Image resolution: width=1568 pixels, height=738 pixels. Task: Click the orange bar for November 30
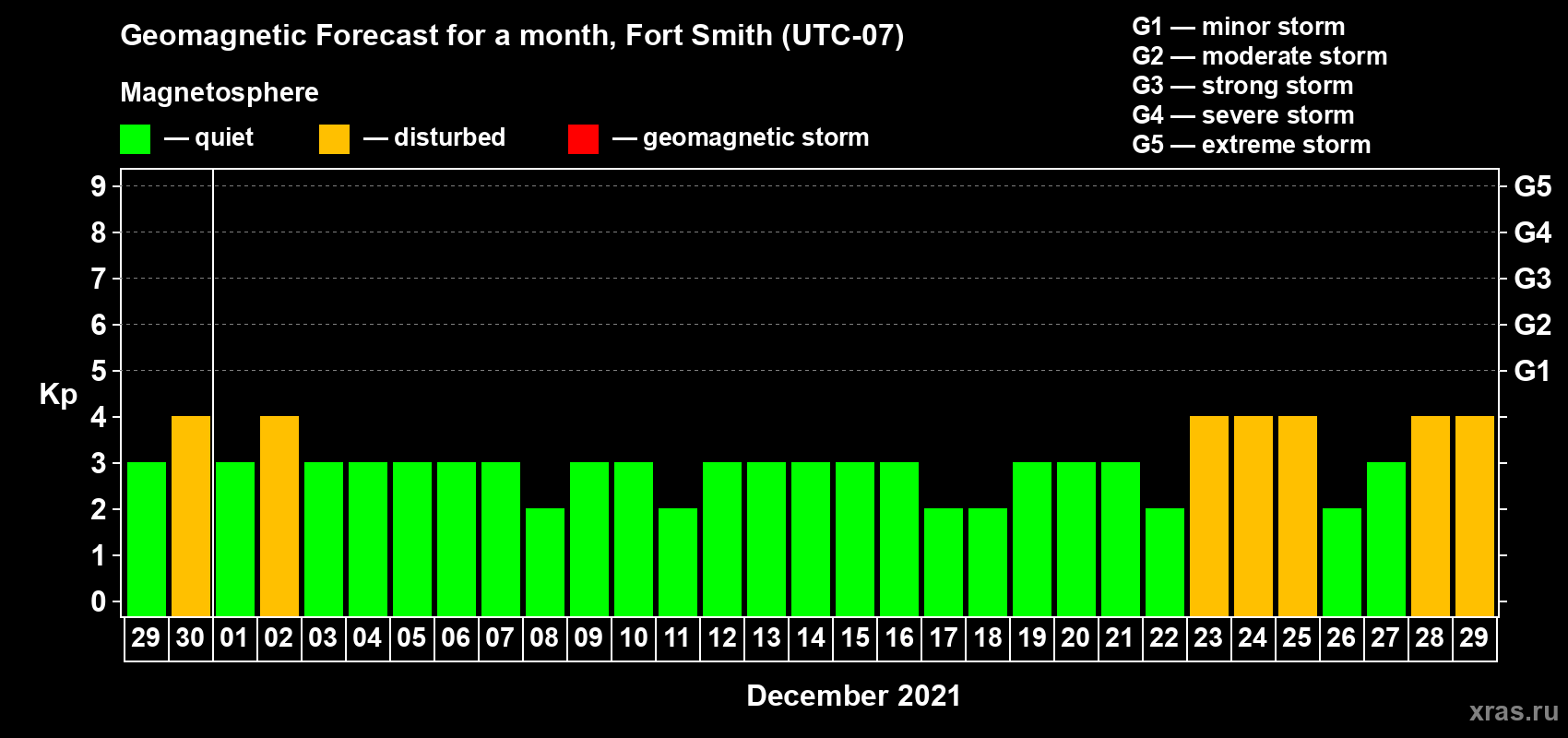click(x=191, y=517)
